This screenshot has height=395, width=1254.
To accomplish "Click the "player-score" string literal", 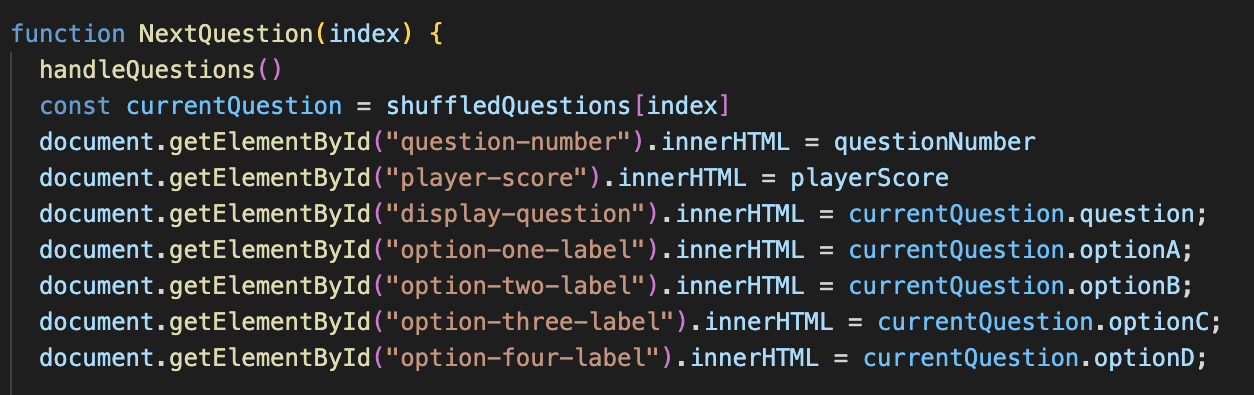I will tap(495, 177).
